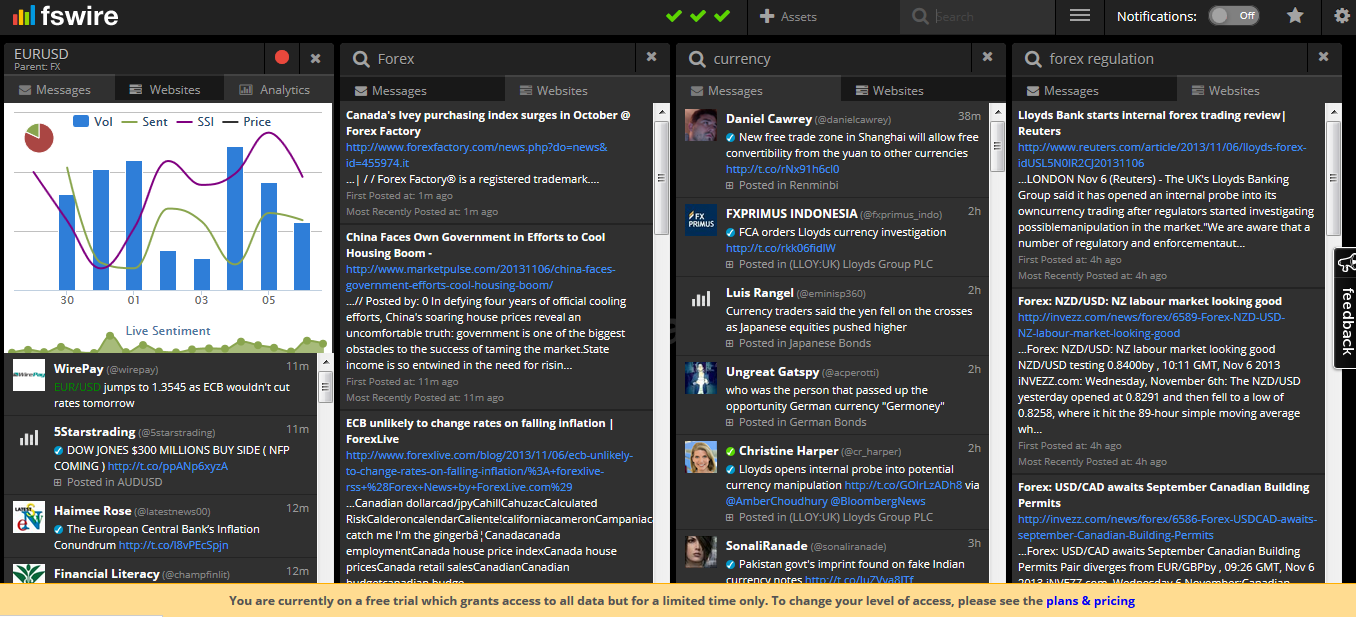Viewport: 1356px width, 617px height.
Task: Open the hamburger menu icon in top bar
Action: click(1080, 16)
